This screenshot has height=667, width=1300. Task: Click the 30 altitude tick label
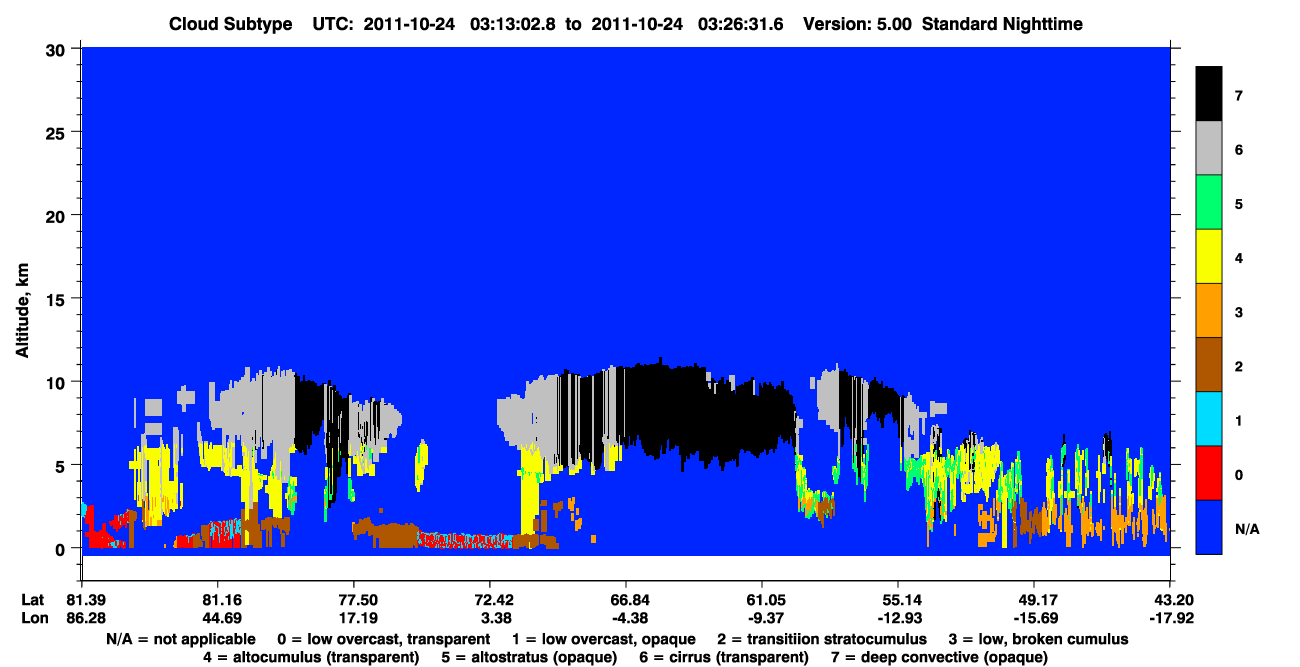click(58, 48)
